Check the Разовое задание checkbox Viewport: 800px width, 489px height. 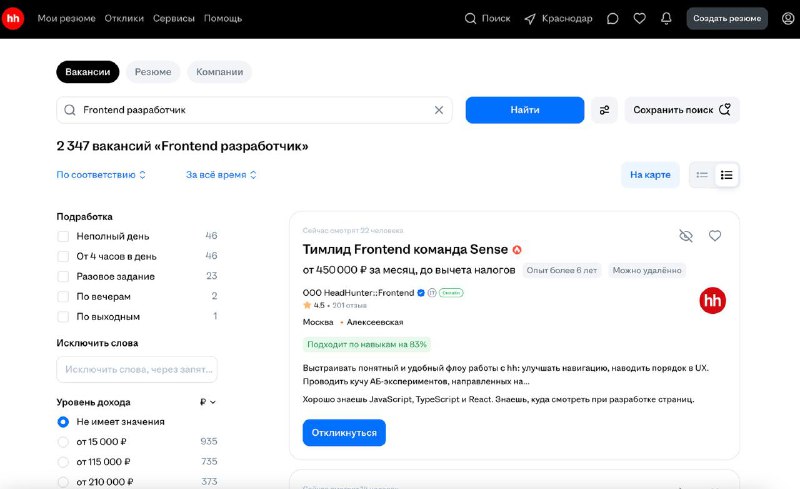63,277
